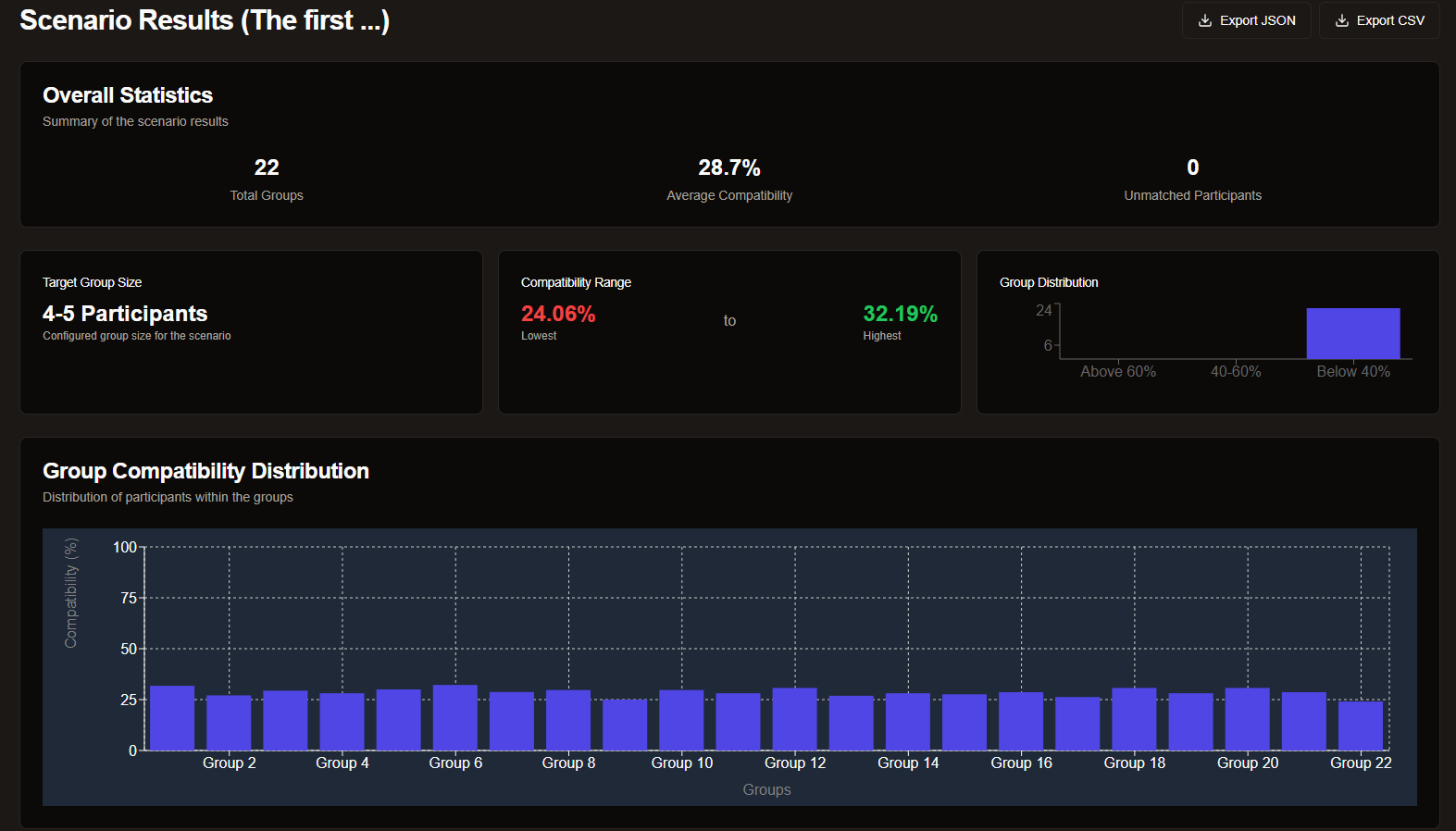Click the lowest compatibility value 24.06%
The image size is (1456, 831).
(x=558, y=314)
